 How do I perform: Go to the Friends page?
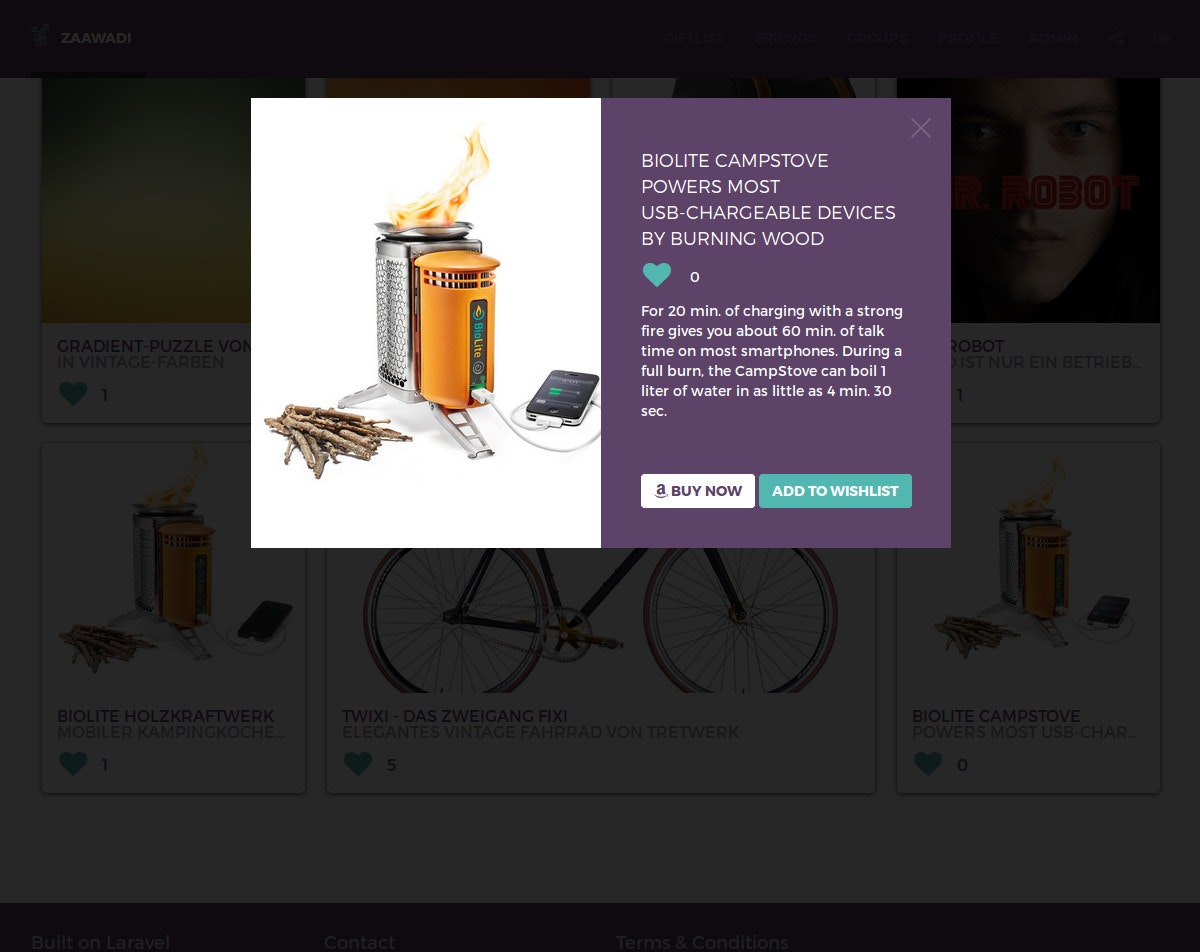(786, 39)
